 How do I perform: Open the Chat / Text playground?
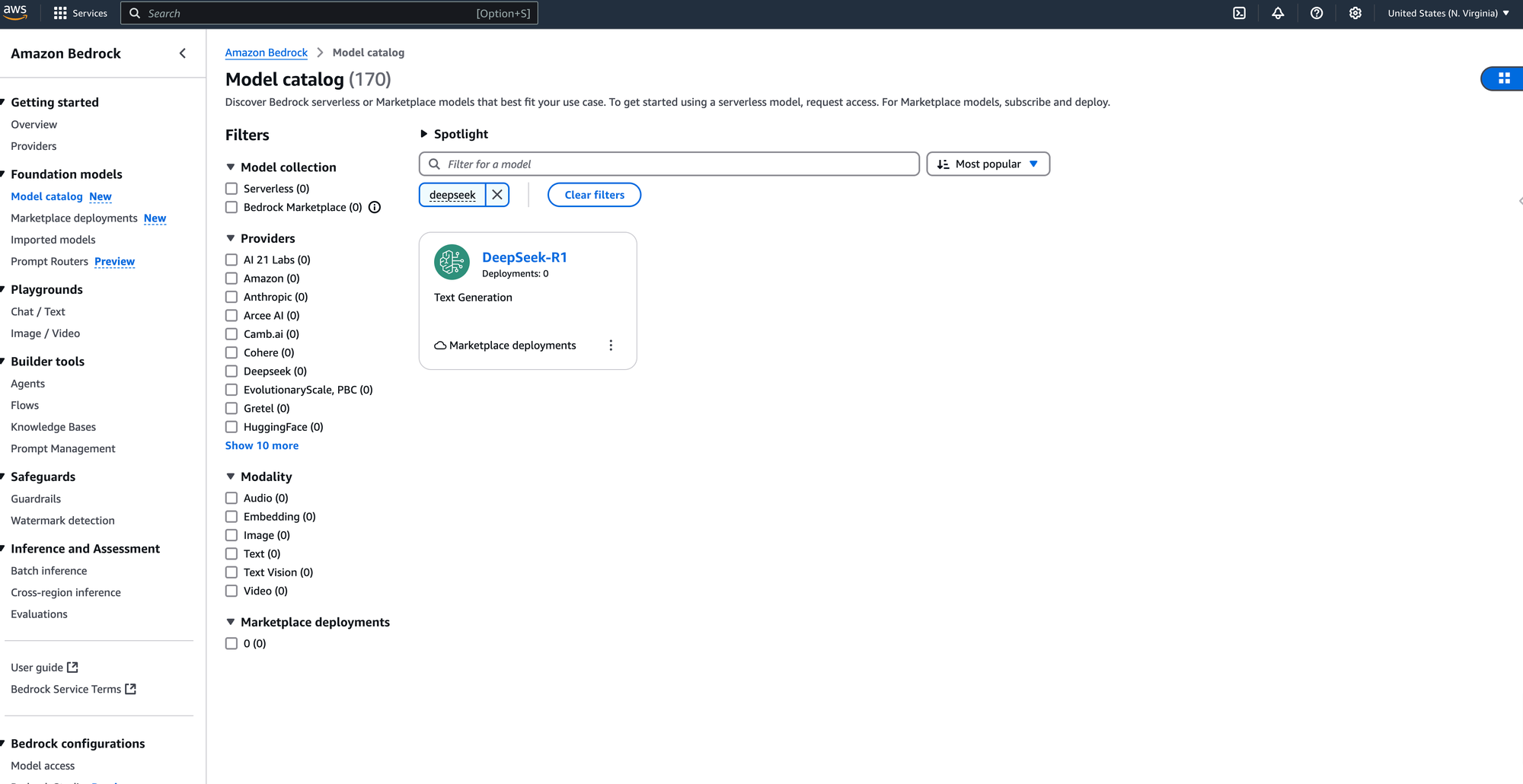[x=38, y=312]
